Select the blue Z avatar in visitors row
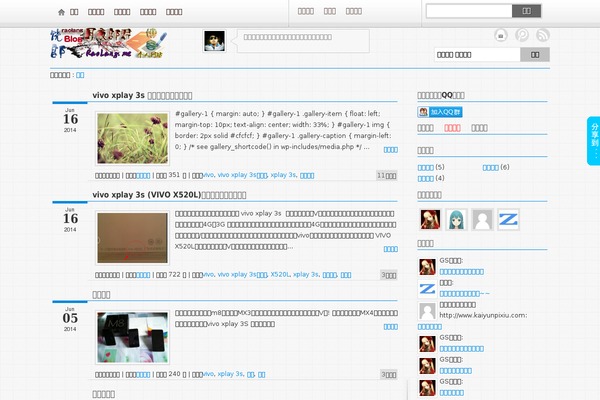This screenshot has width=600, height=400. pyautogui.click(x=508, y=220)
